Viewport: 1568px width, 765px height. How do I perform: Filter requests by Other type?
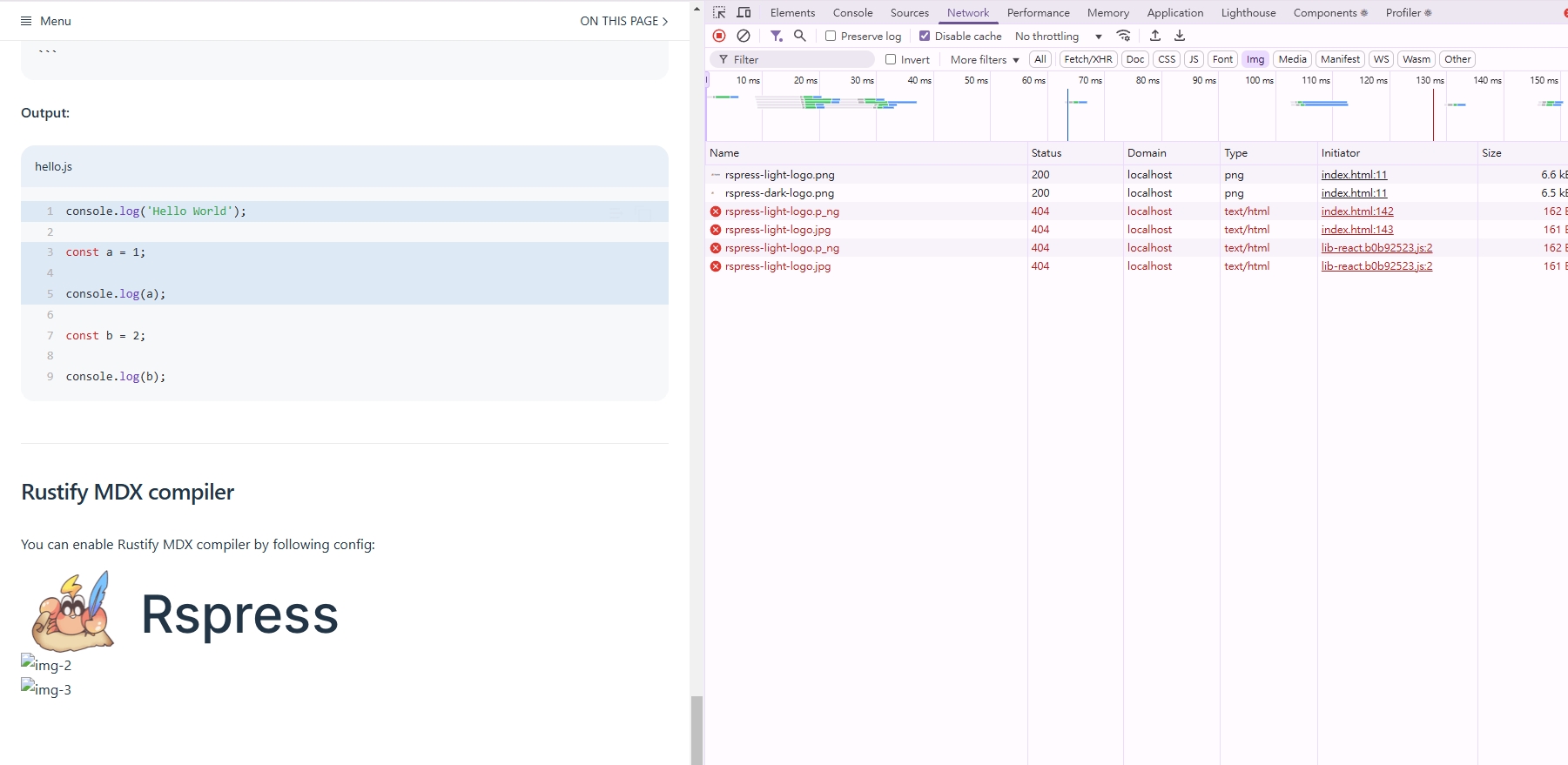1457,59
